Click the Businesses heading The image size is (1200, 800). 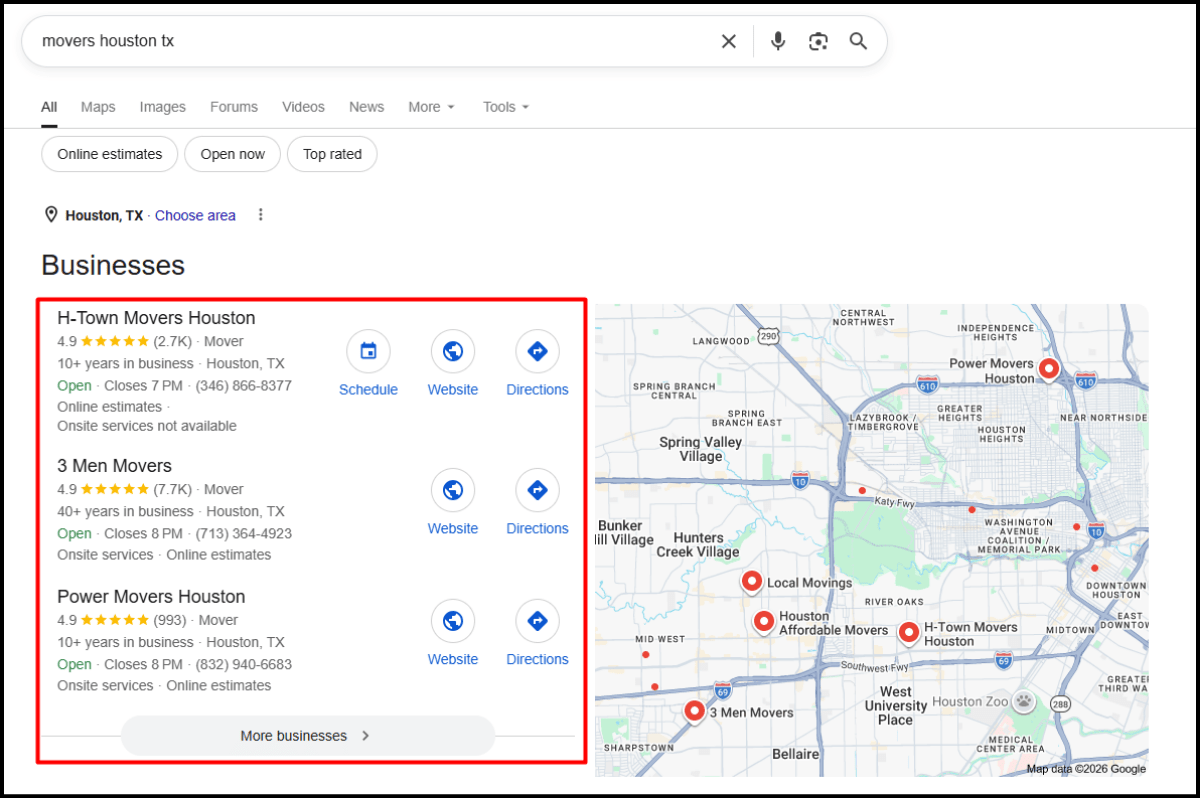(x=113, y=265)
